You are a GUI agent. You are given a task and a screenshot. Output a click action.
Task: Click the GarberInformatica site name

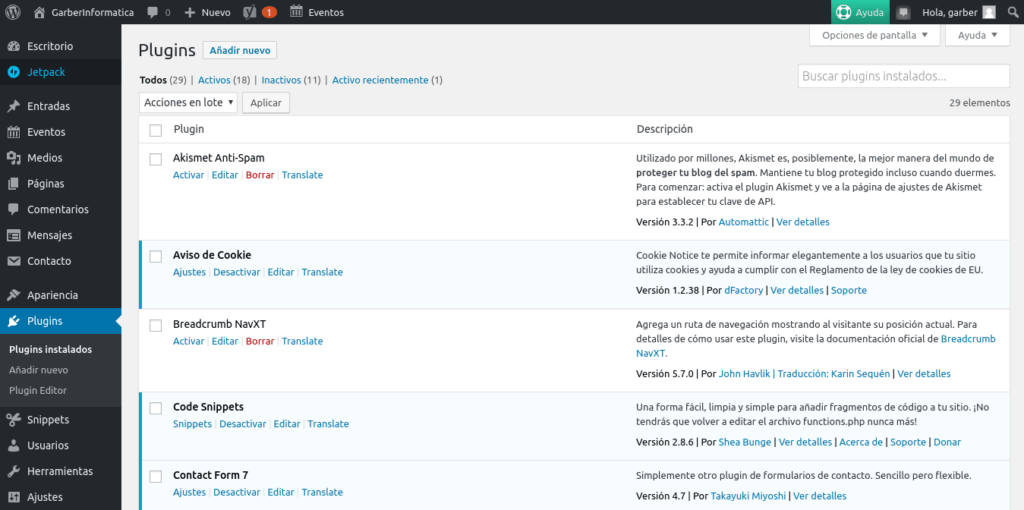(92, 12)
